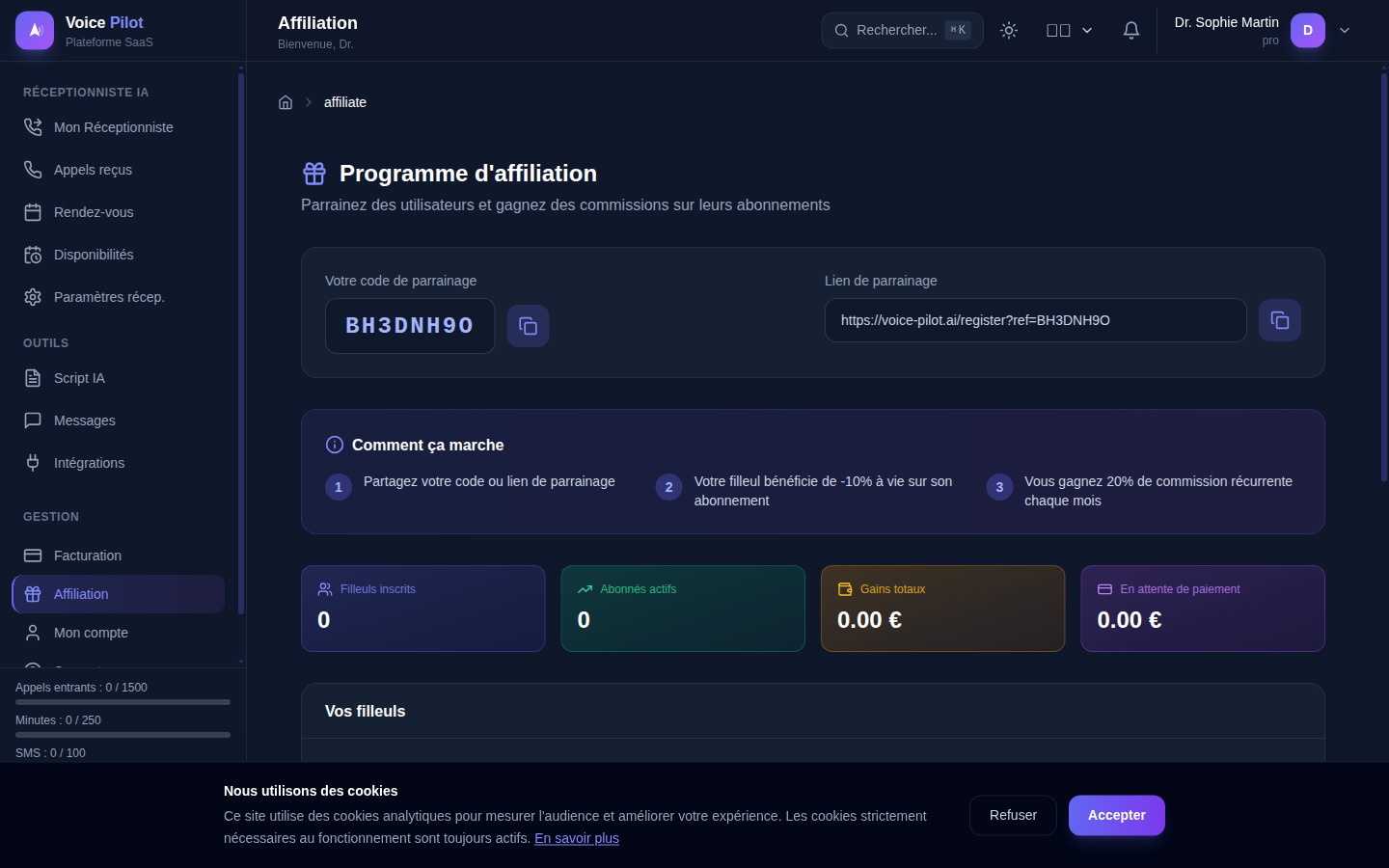Click the SMS : 0 / 100 label
Screen dimensions: 1389x868
click(x=50, y=753)
